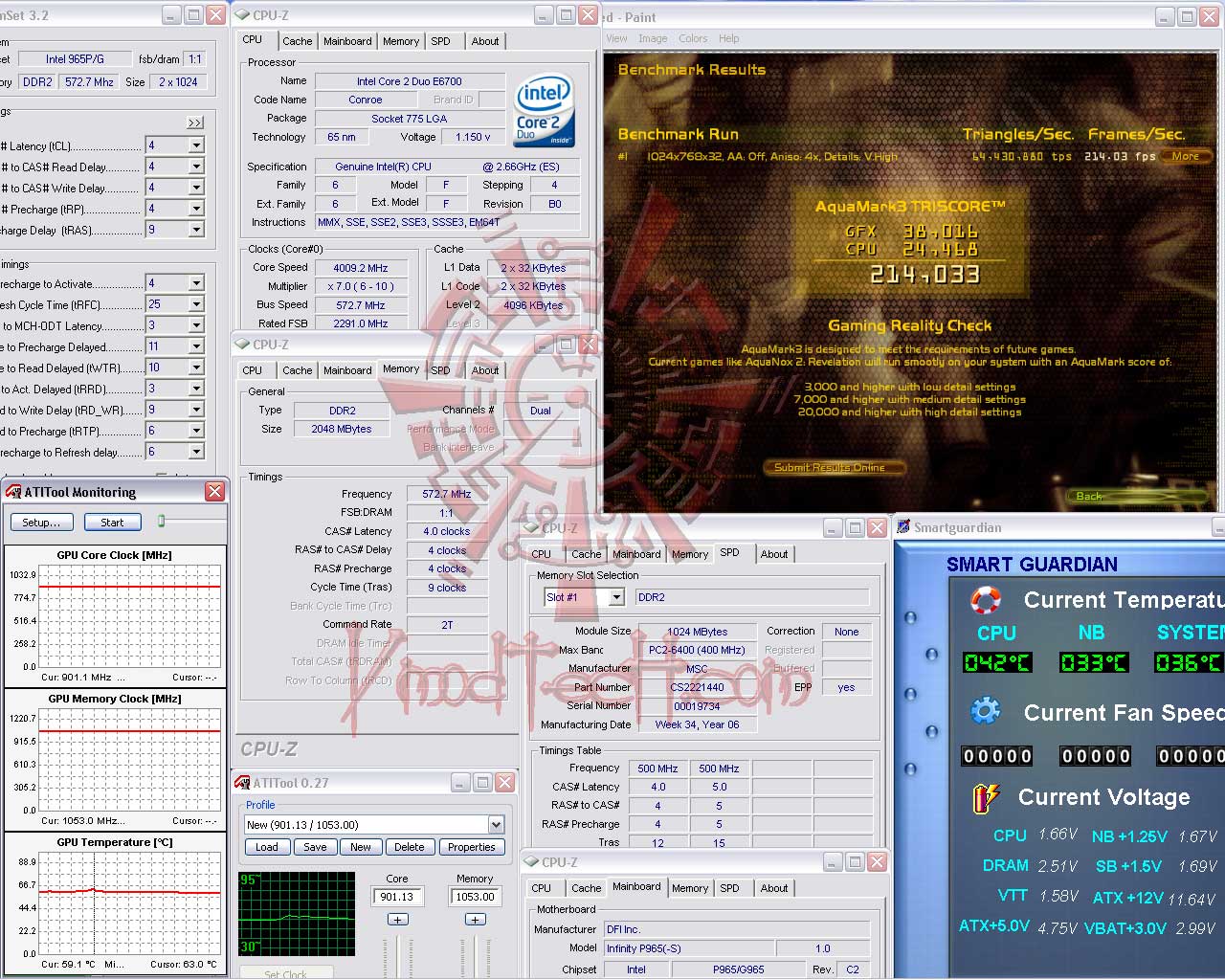
Task: Click the Memory clock value field
Action: [475, 897]
